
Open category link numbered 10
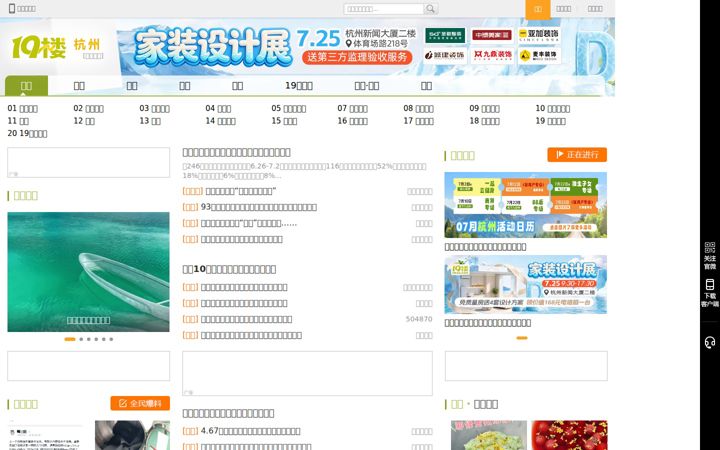click(552, 108)
